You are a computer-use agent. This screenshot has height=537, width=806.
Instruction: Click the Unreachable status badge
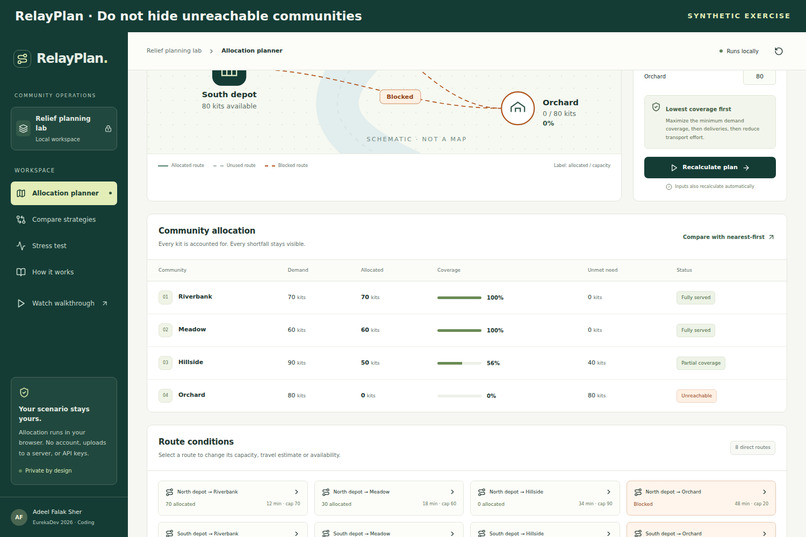click(x=697, y=396)
